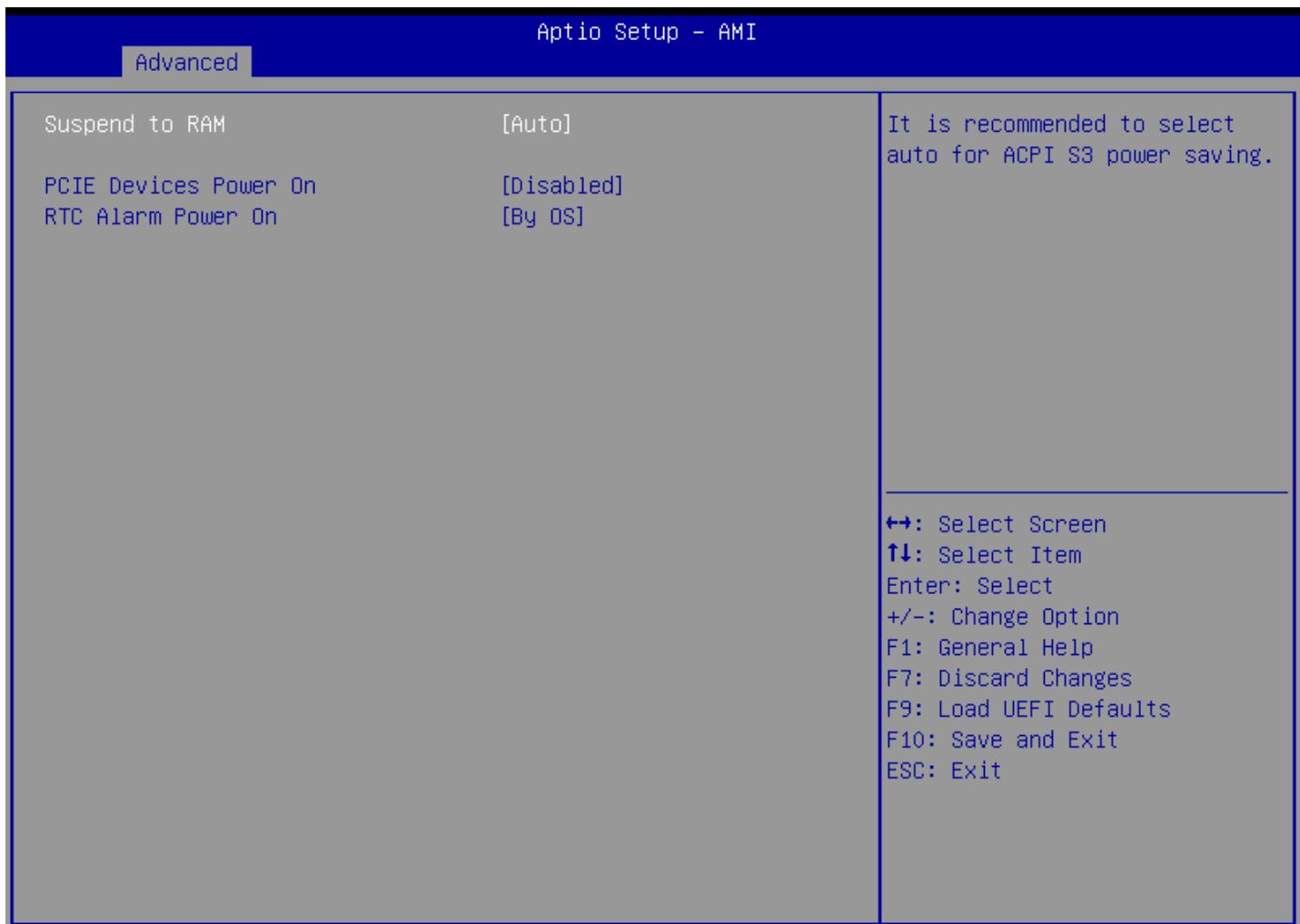Highlight the RTC Alarm Power On item
Viewport: 1300px width, 924px height.
click(x=161, y=217)
